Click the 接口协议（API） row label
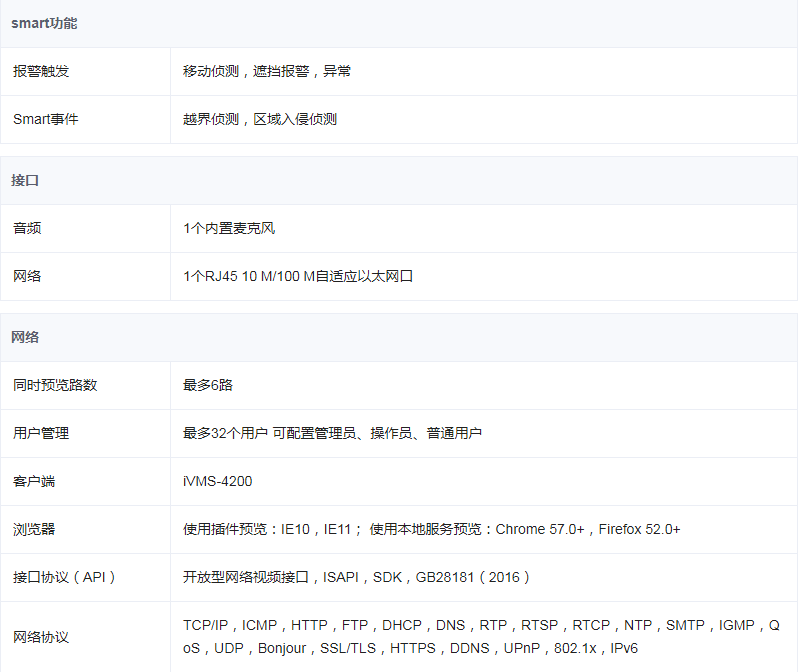Screen dimensions: 801x672 point(65,577)
